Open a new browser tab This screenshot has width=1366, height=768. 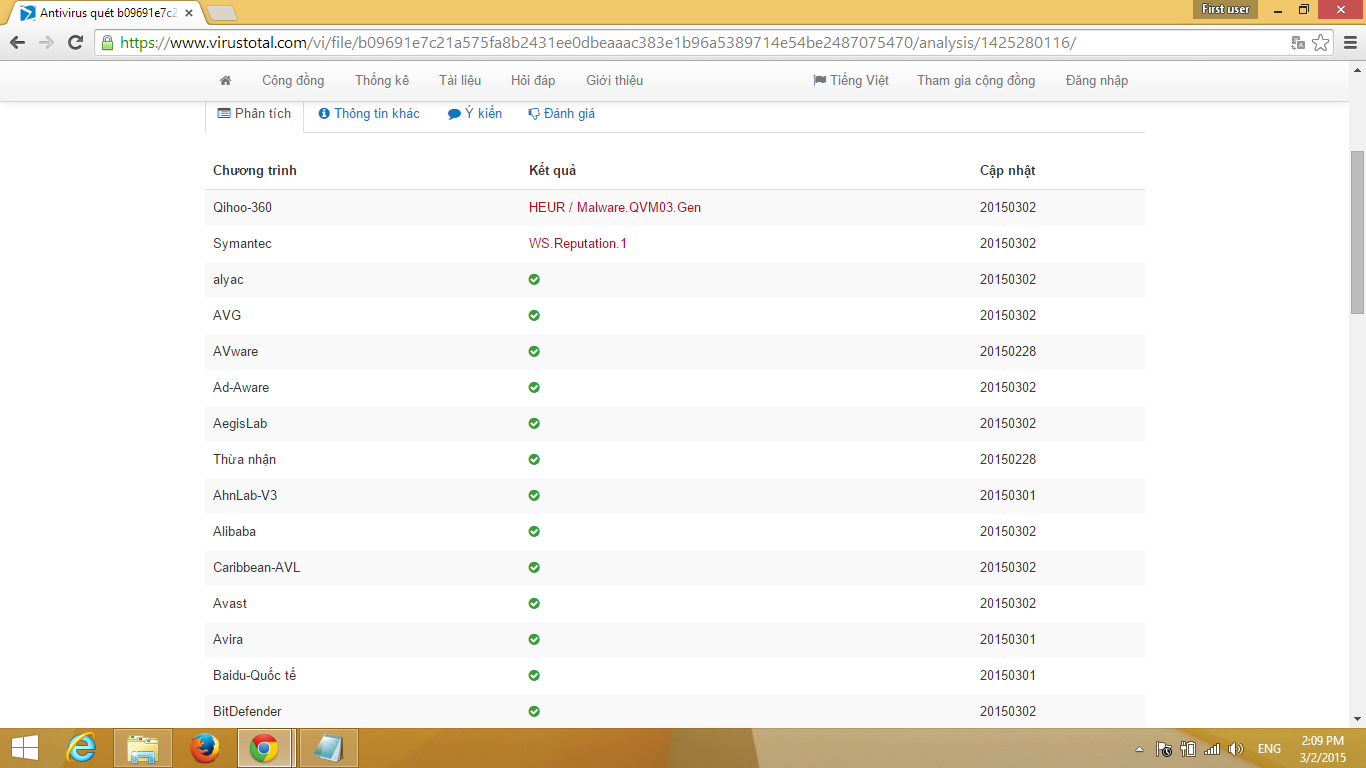222,13
